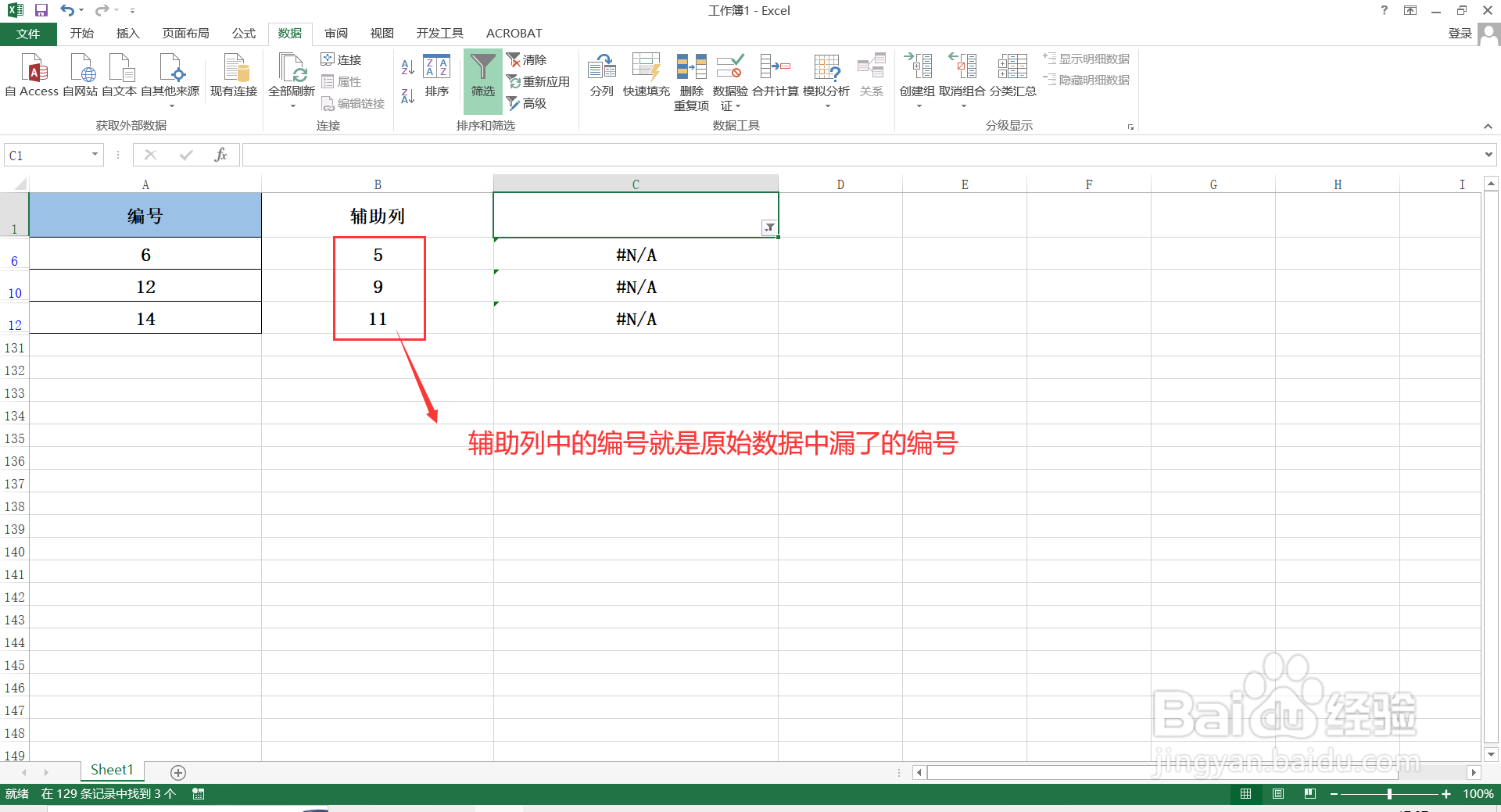Viewport: 1501px width, 812px height.
Task: Select column B header
Action: point(378,184)
